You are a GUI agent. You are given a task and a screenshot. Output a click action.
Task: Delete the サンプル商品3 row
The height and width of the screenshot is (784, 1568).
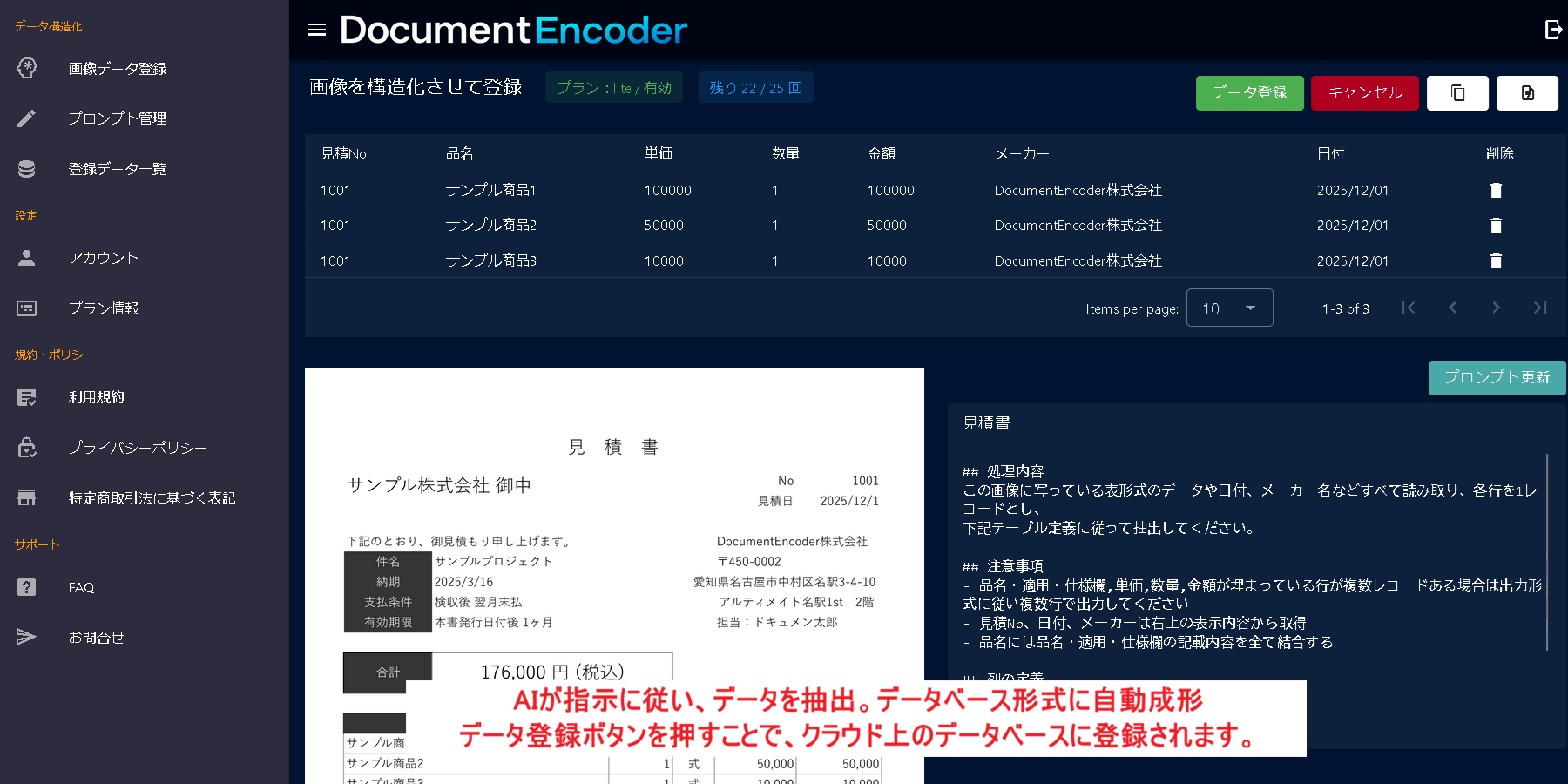(x=1496, y=261)
